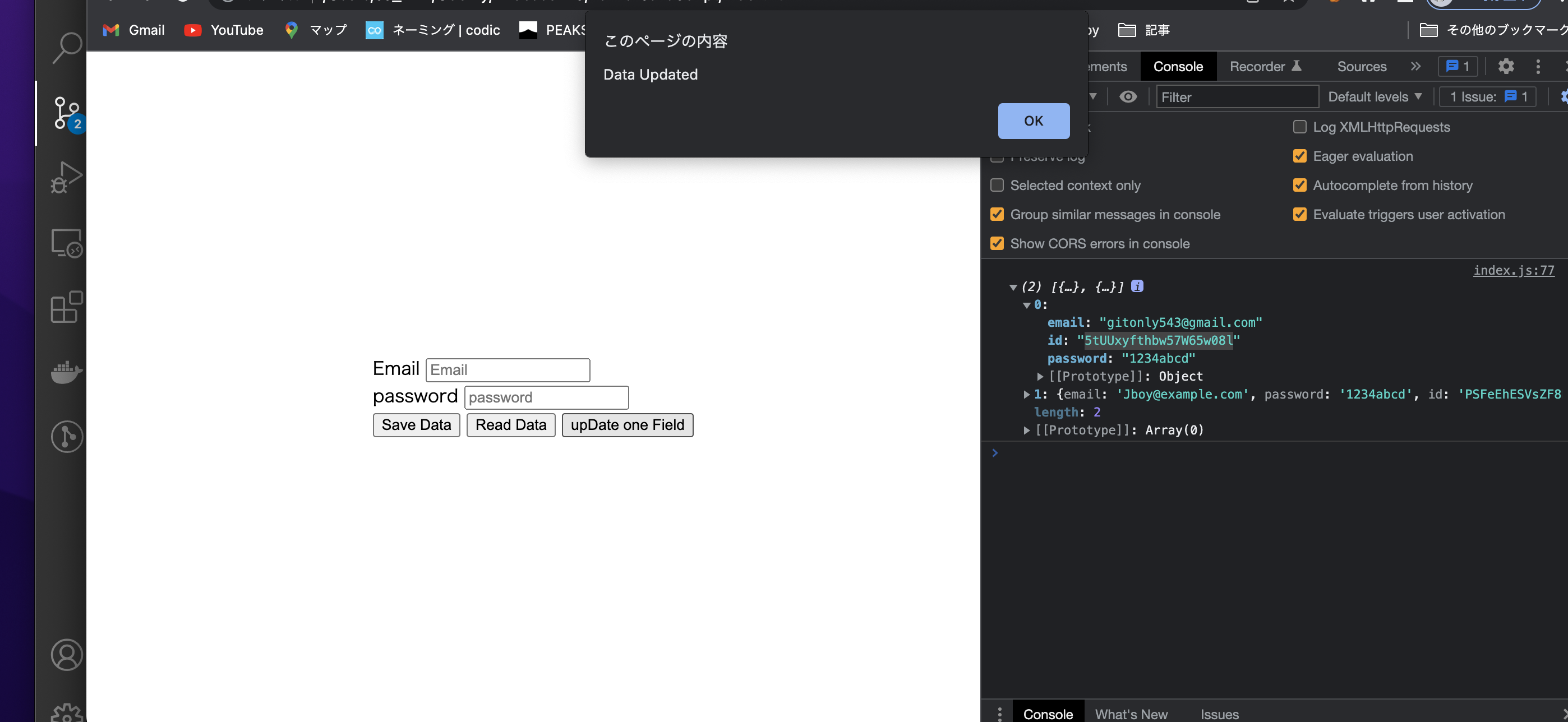This screenshot has height=722, width=1568.
Task: Click the Accounts icon at bottom of sidebar
Action: (67, 655)
